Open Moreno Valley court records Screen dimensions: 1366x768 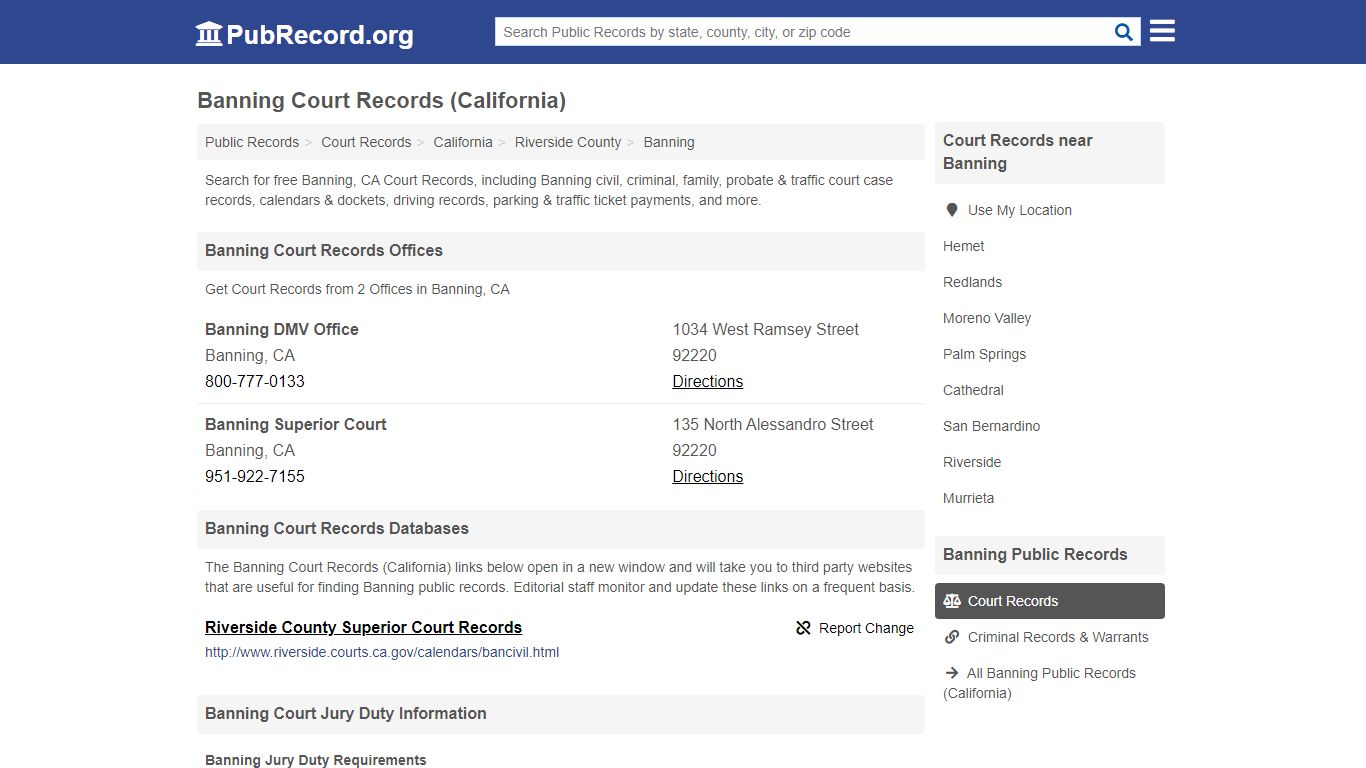987,318
